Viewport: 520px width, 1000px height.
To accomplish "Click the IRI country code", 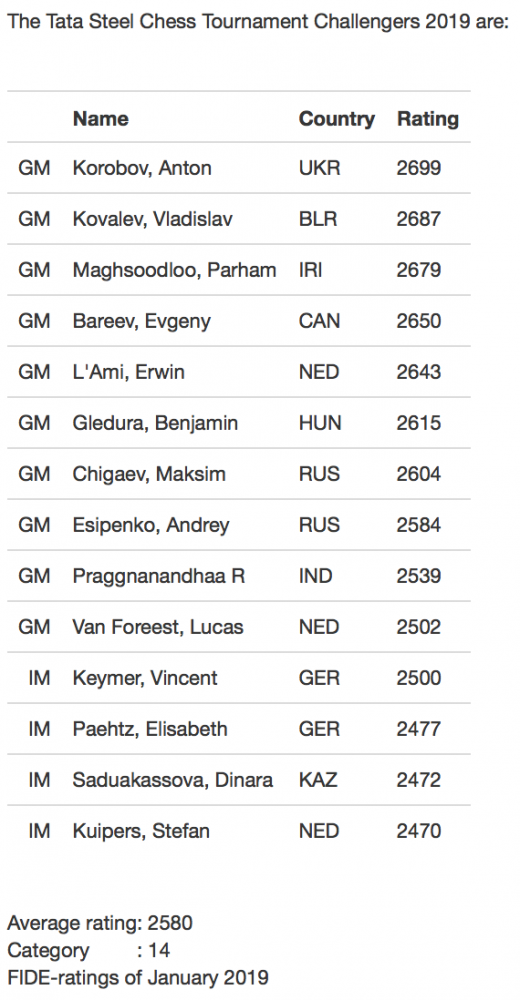I will pos(310,270).
